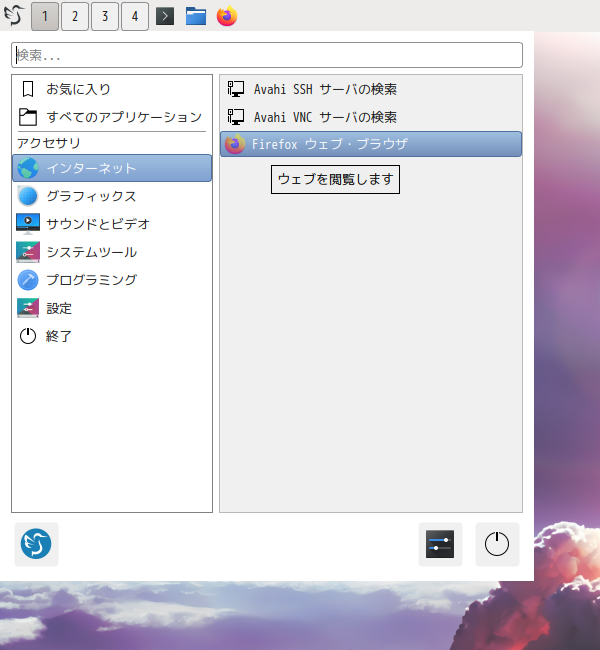Click the blue sphere icon of グラフィックス
This screenshot has width=600, height=650.
(x=28, y=196)
